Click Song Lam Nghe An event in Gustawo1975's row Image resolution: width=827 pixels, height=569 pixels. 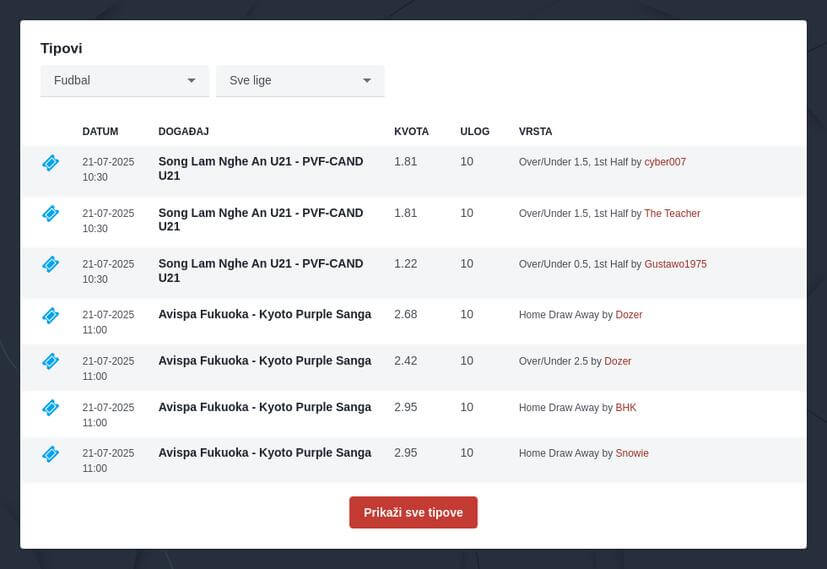[261, 271]
